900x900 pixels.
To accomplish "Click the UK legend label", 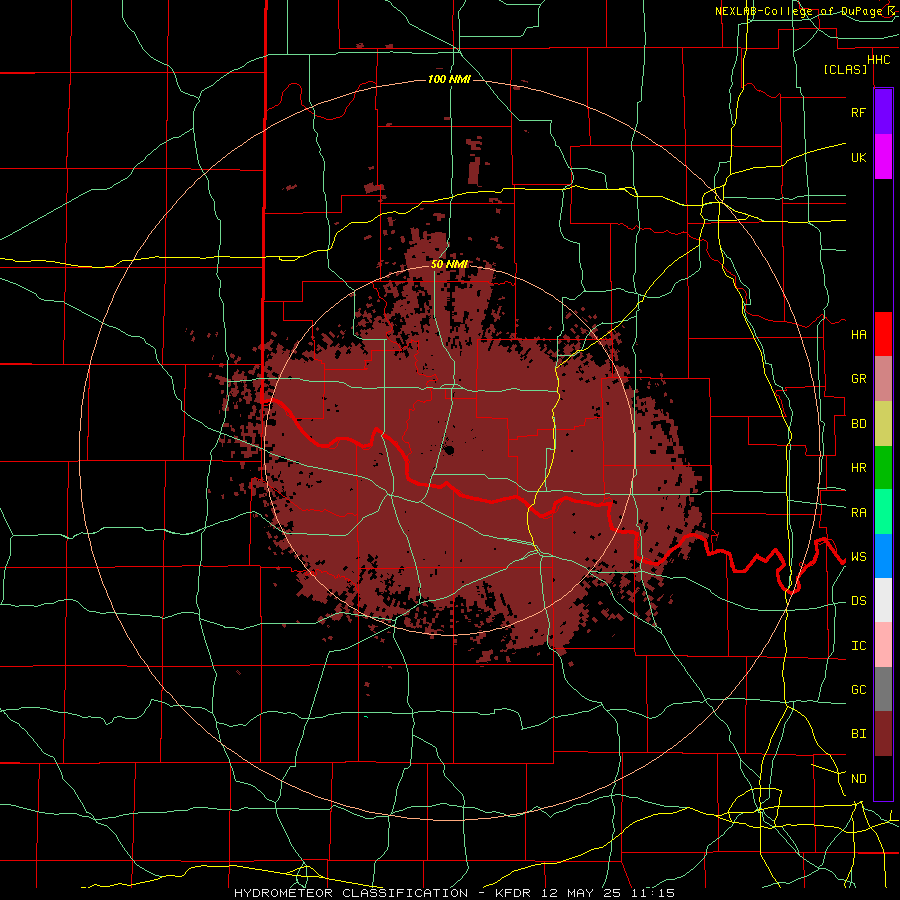I will tap(858, 157).
